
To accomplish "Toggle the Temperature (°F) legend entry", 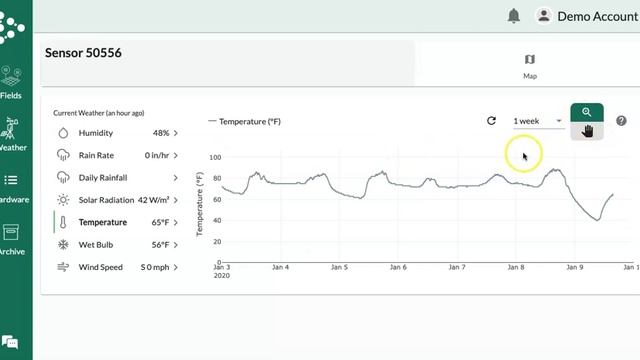I will pos(244,121).
